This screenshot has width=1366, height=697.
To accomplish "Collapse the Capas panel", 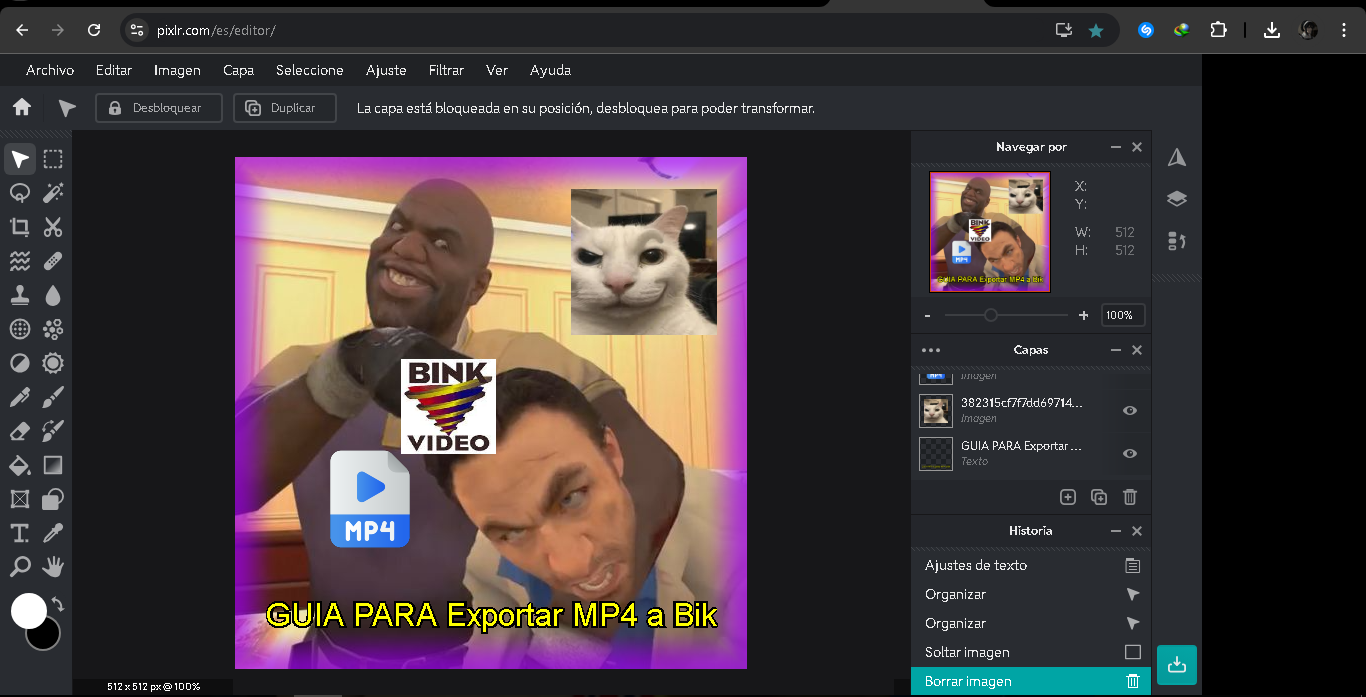I will pos(1116,350).
